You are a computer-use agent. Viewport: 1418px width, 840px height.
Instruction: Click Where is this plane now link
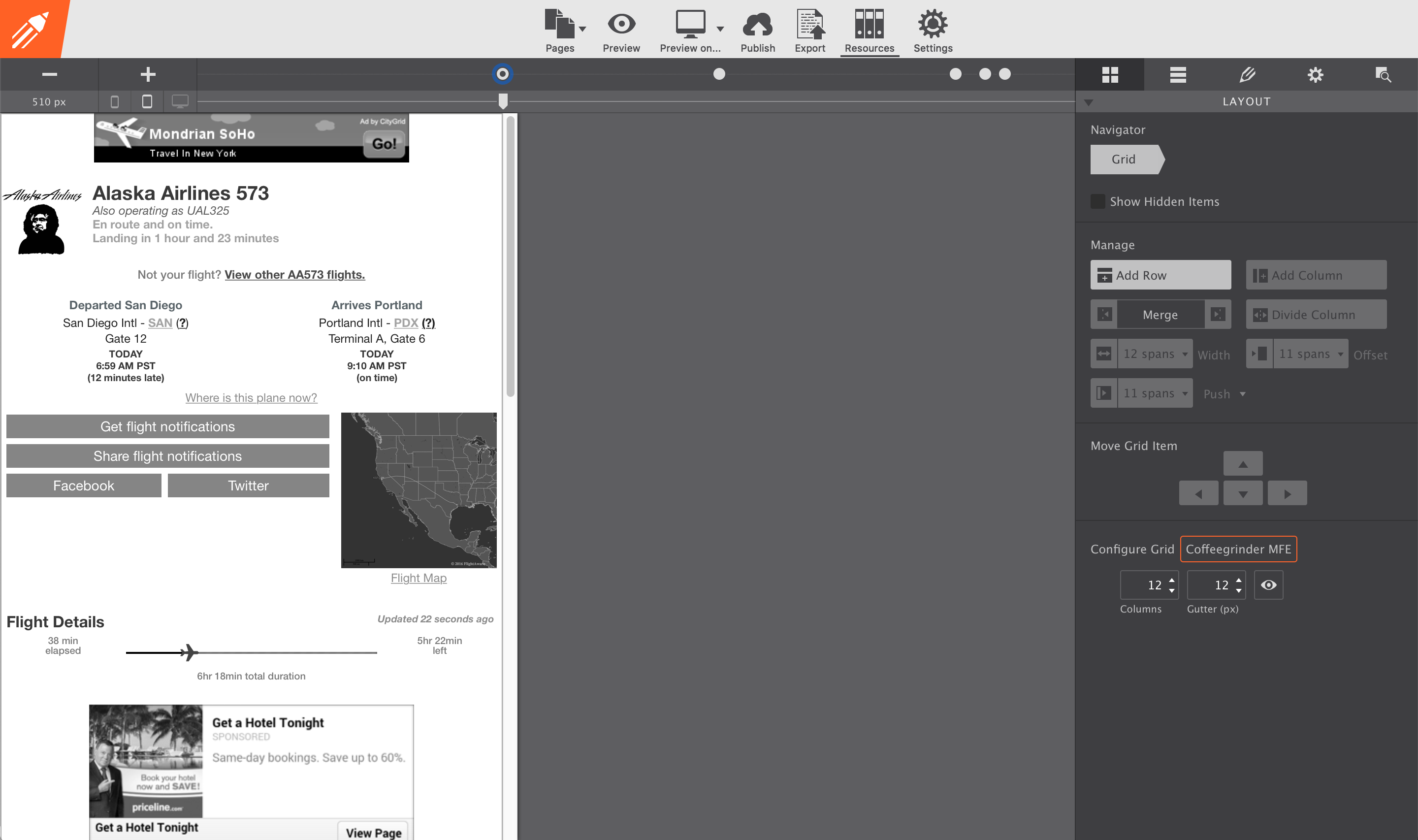pos(251,397)
